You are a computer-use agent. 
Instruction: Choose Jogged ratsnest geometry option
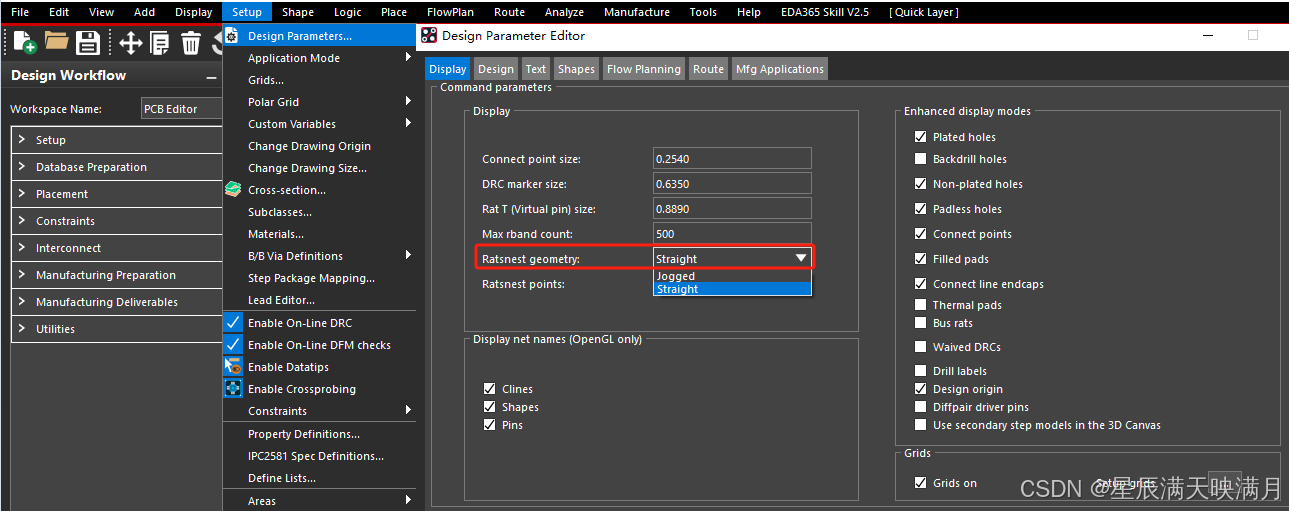coord(732,276)
